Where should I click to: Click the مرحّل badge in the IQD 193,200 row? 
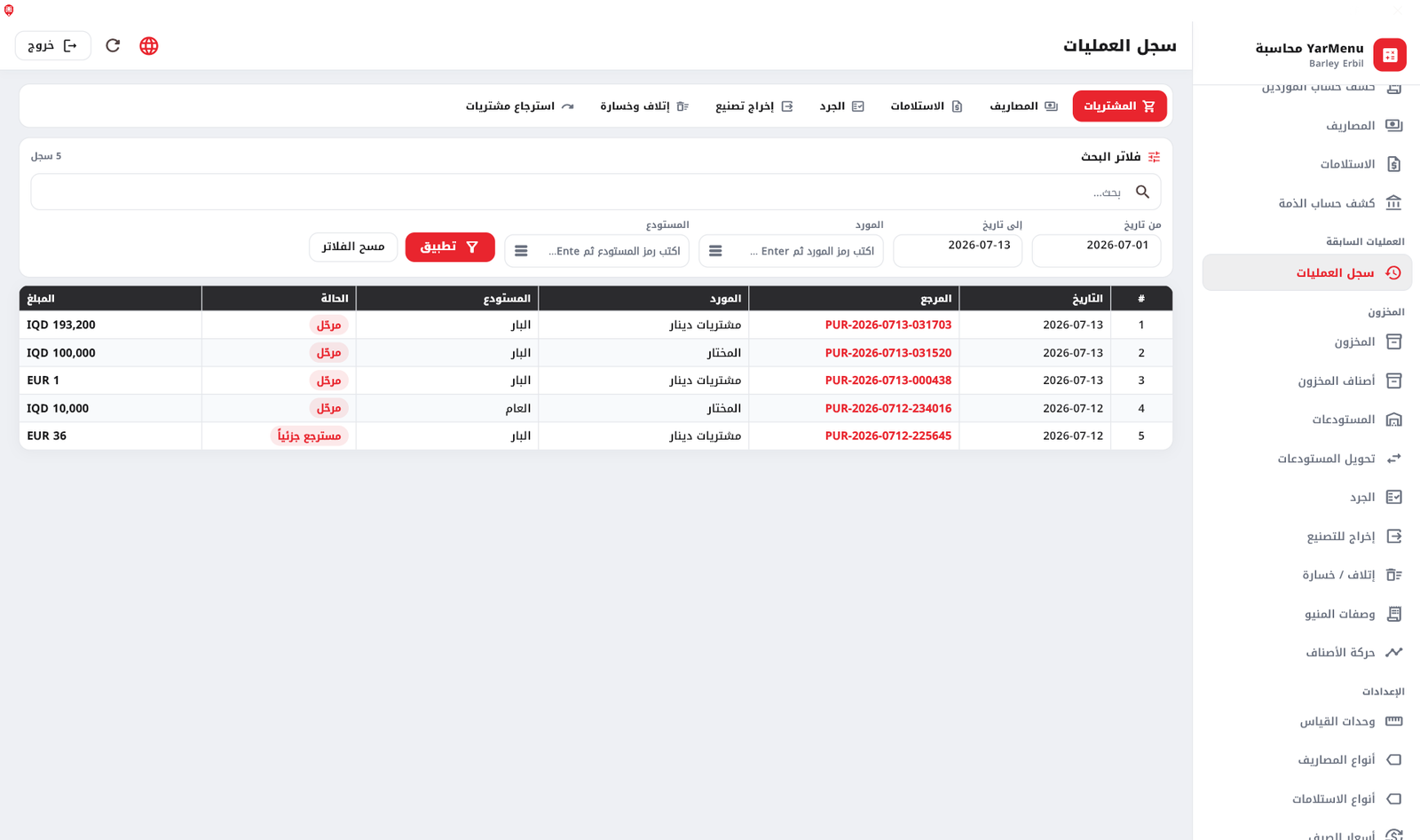[329, 326]
